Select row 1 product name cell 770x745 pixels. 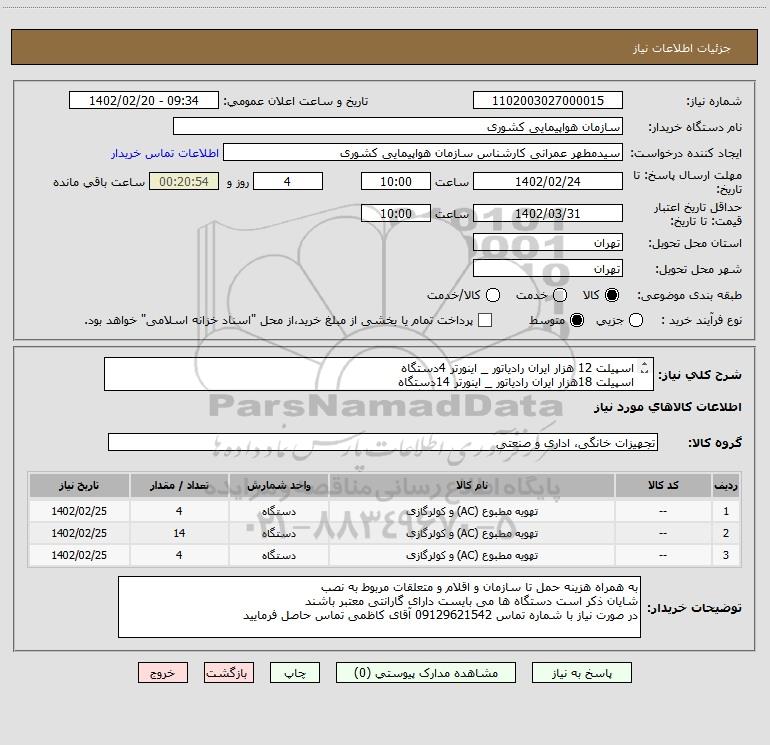472,511
